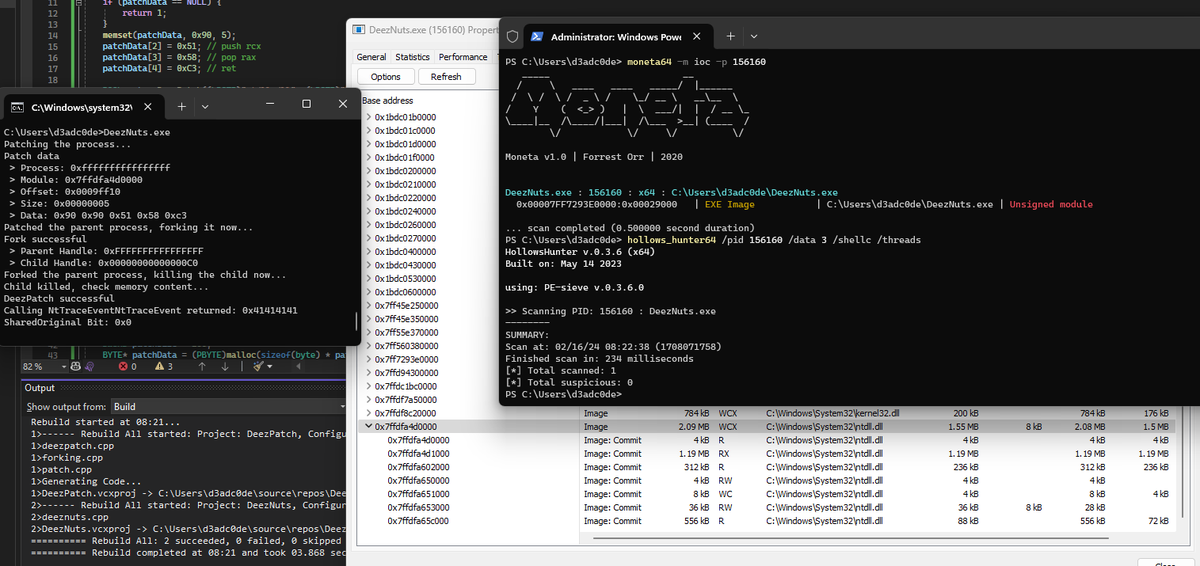Click the Options button in Properties
This screenshot has height=566, width=1200.
pos(385,77)
